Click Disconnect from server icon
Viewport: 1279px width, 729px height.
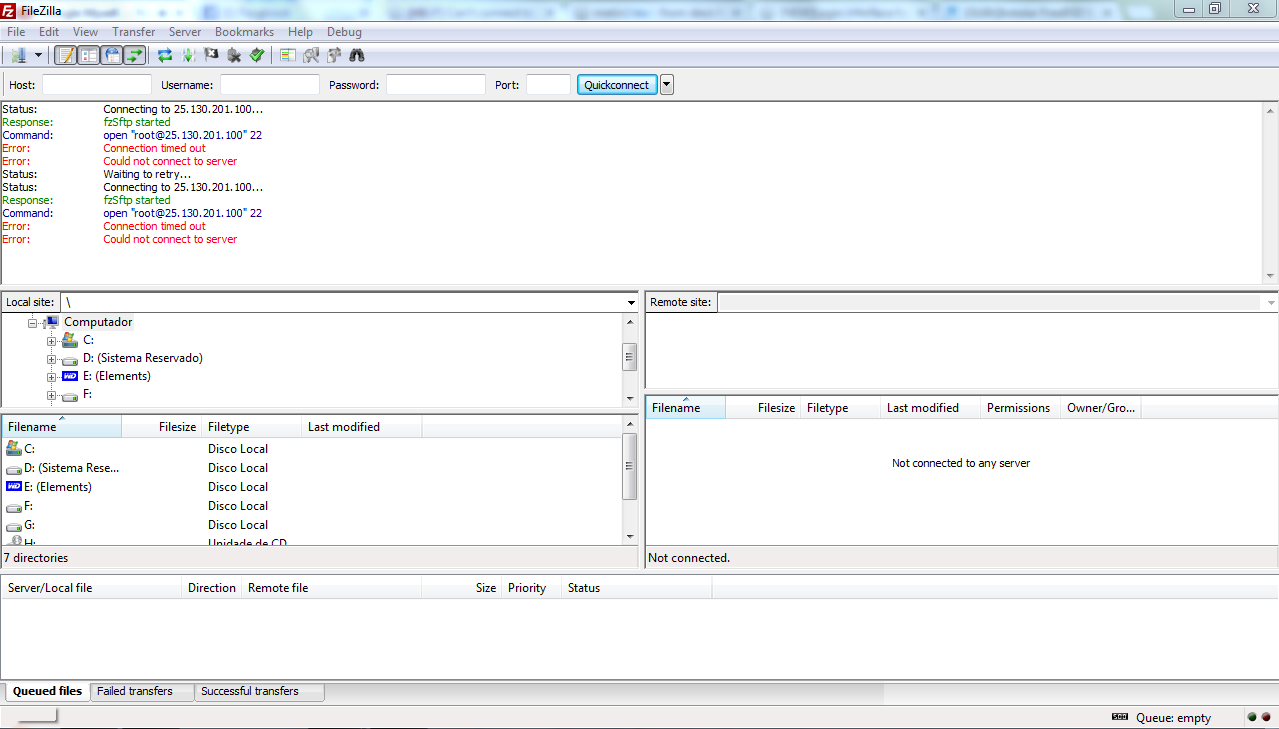(234, 55)
